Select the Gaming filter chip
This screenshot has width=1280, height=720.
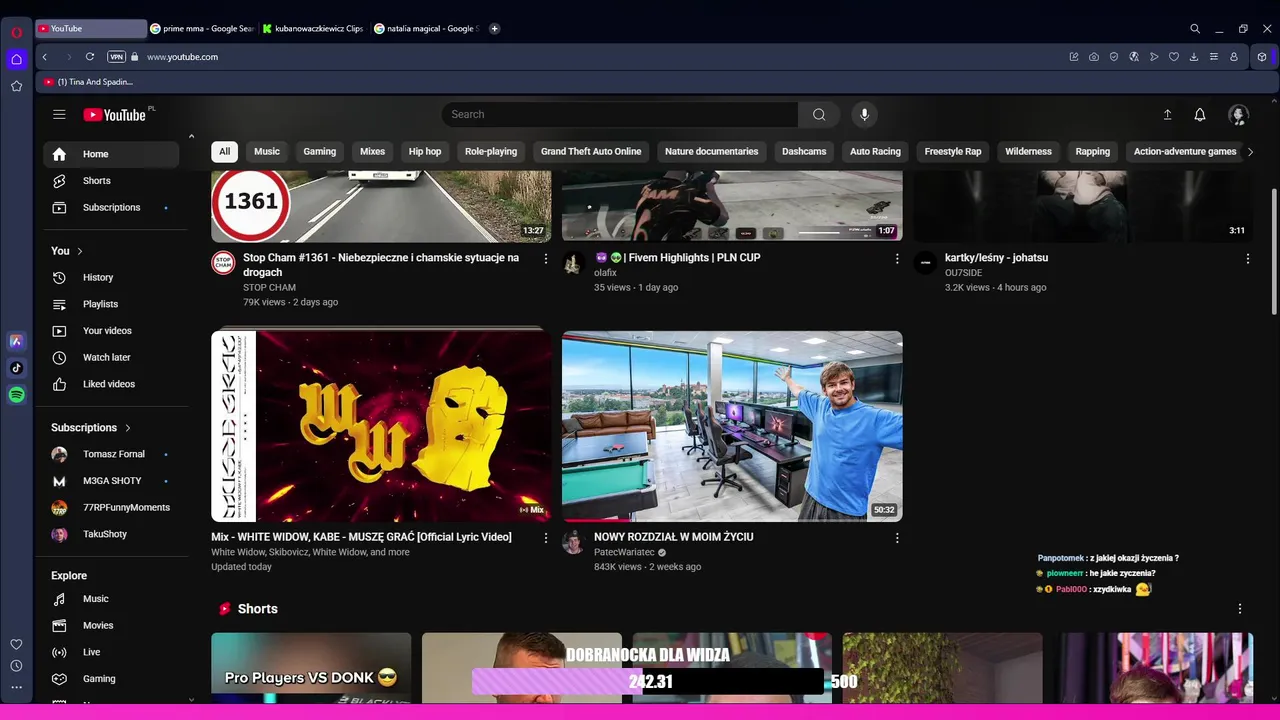[x=320, y=152]
